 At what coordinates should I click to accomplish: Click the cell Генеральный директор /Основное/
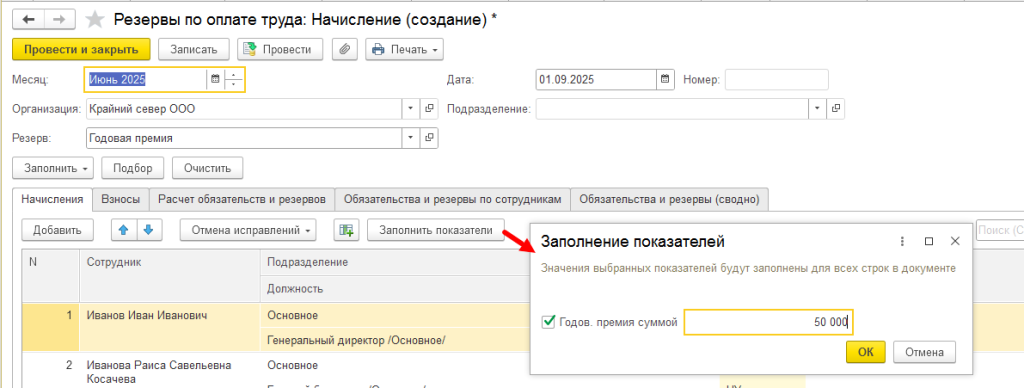pyautogui.click(x=395, y=340)
